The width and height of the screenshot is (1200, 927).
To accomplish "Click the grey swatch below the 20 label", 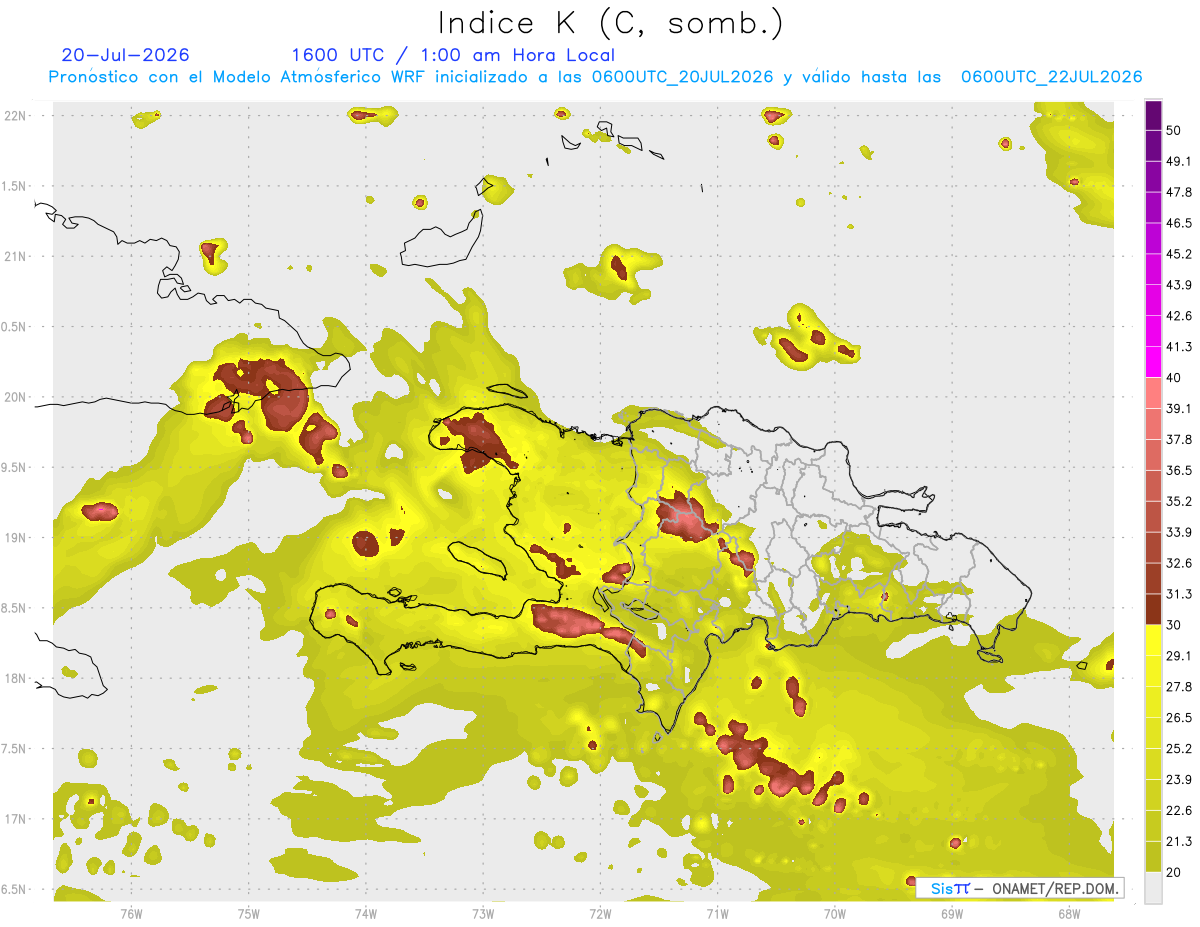I will 1153,888.
